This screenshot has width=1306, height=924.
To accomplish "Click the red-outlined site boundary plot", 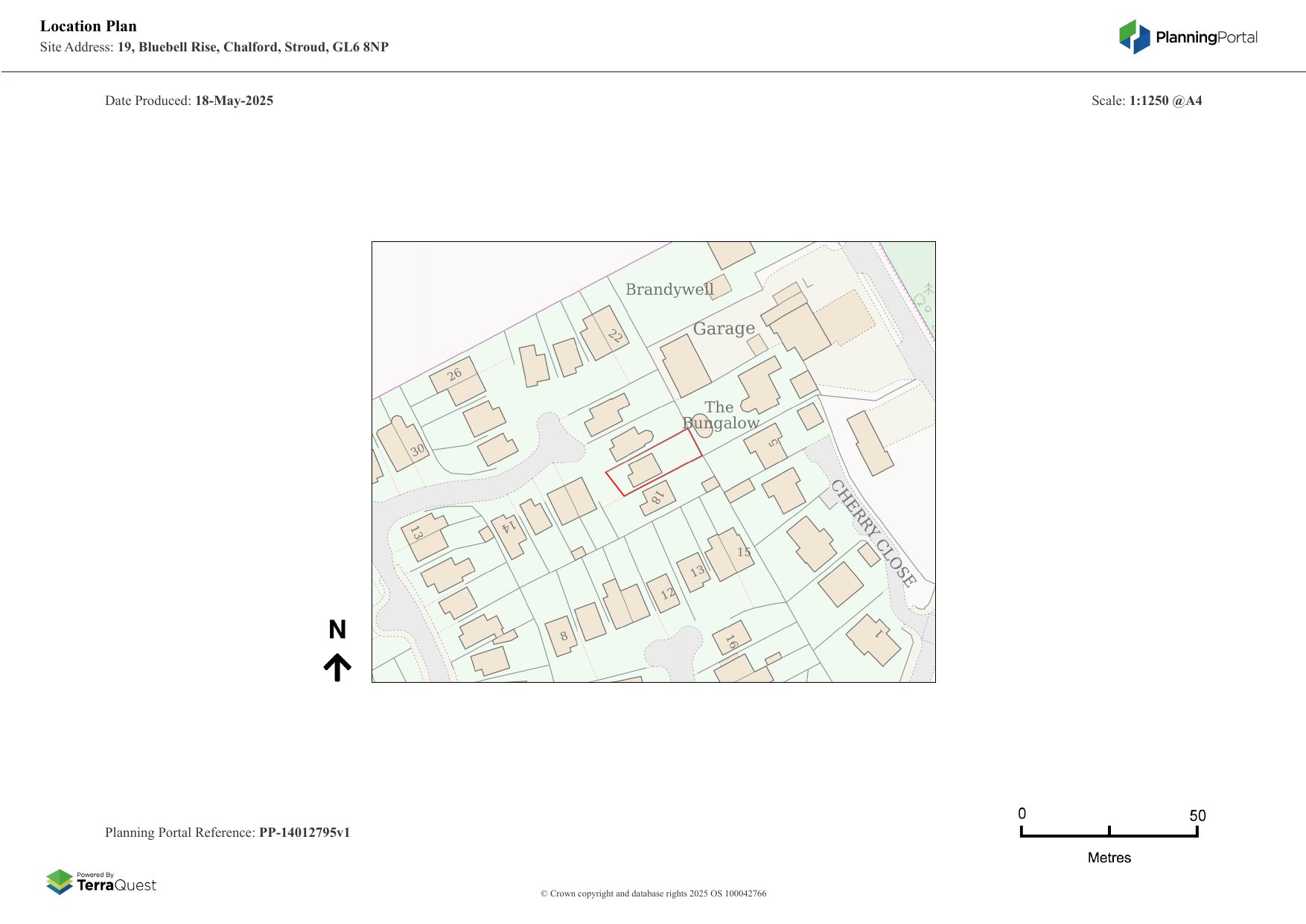I will [654, 462].
